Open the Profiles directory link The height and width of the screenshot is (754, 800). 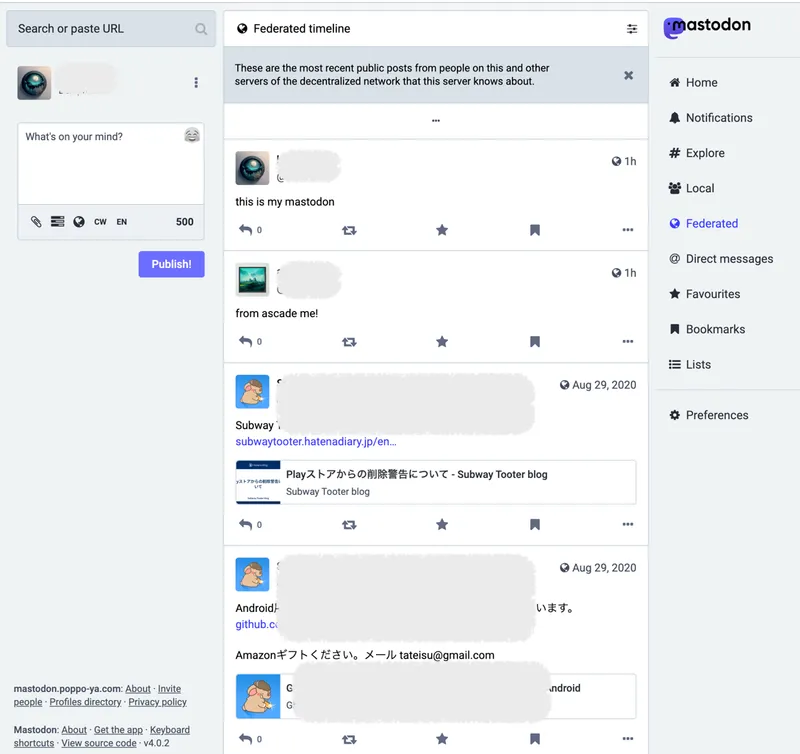click(85, 702)
